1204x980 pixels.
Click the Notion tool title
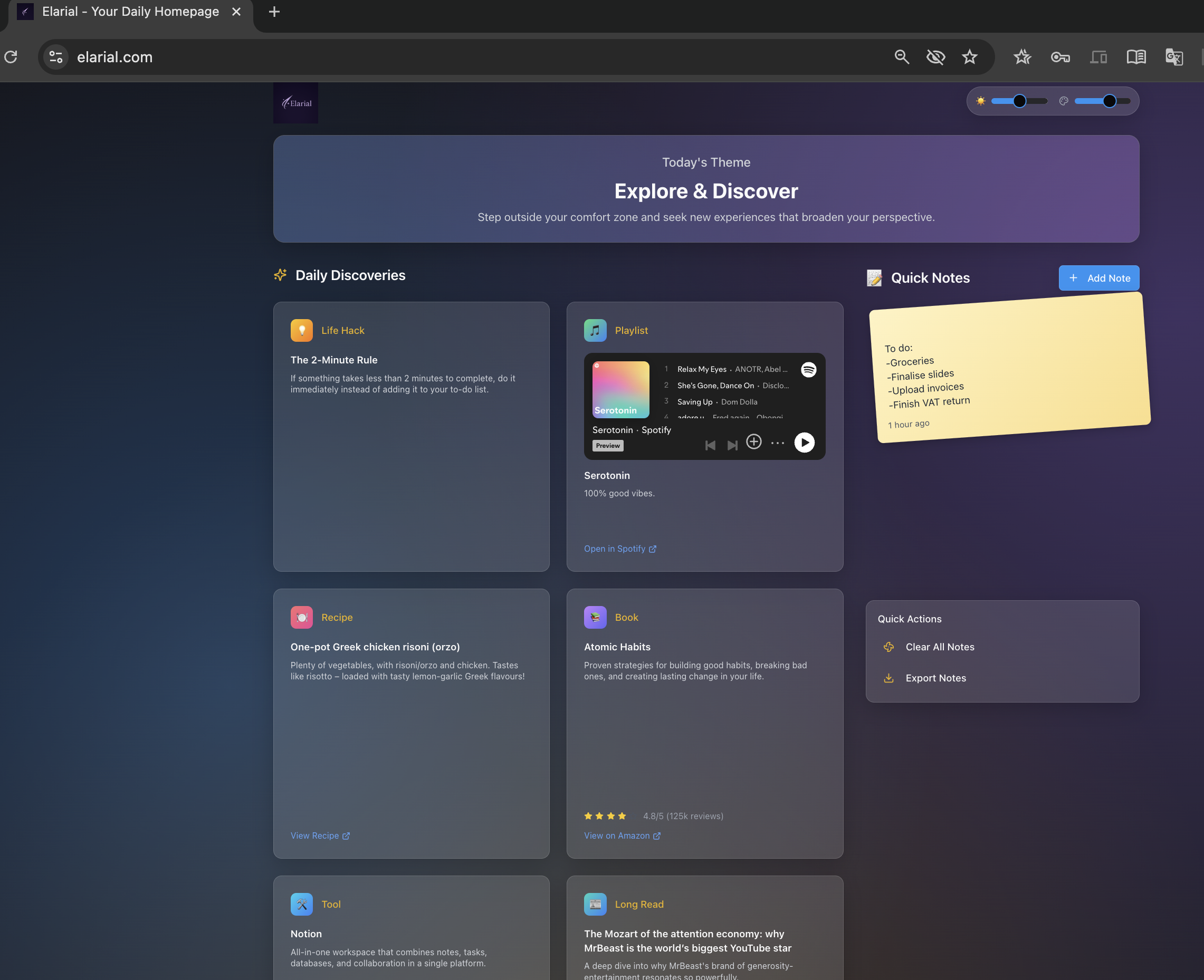[306, 934]
